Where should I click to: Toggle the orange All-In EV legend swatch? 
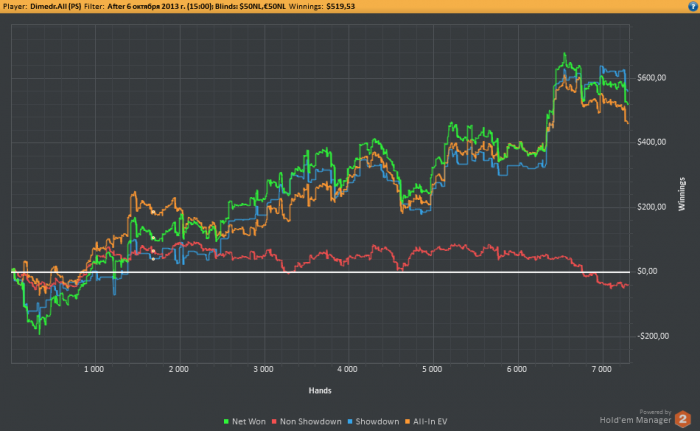pos(407,422)
